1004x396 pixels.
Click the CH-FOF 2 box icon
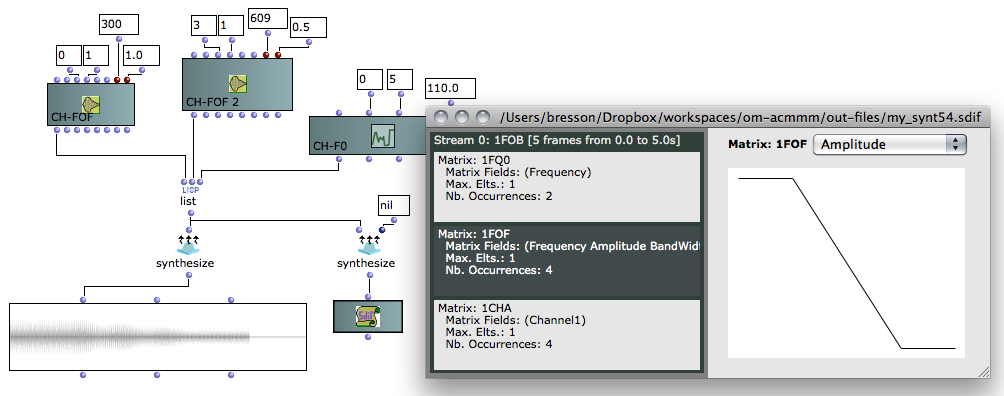click(238, 83)
